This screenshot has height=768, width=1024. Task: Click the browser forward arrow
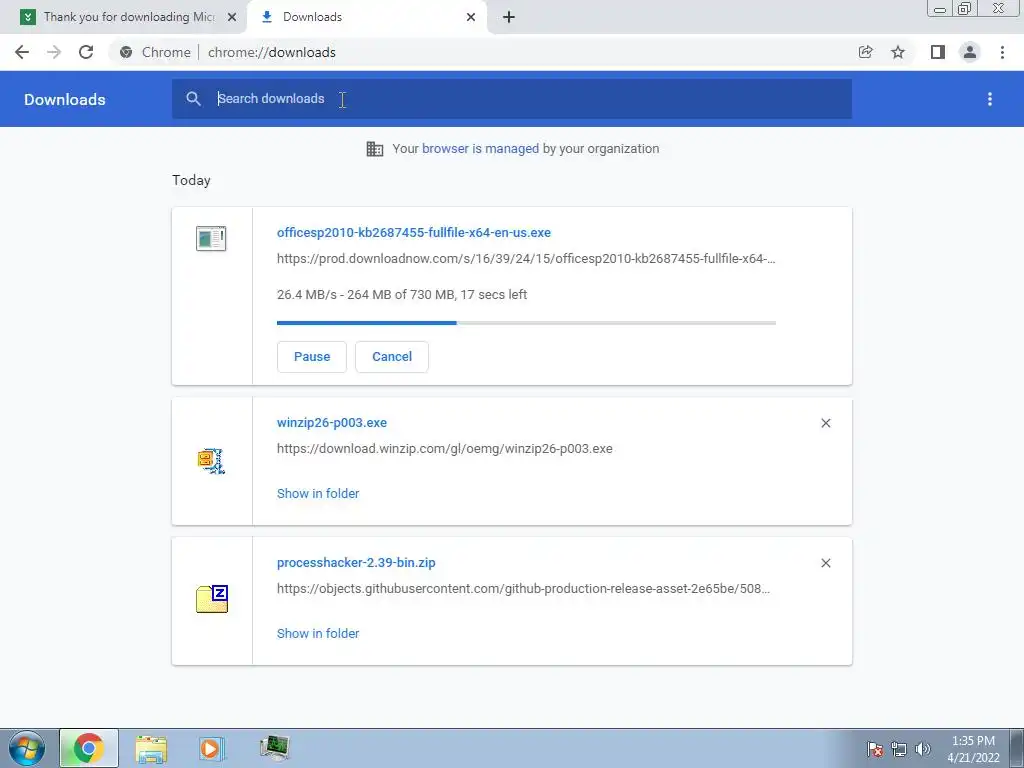coord(54,52)
